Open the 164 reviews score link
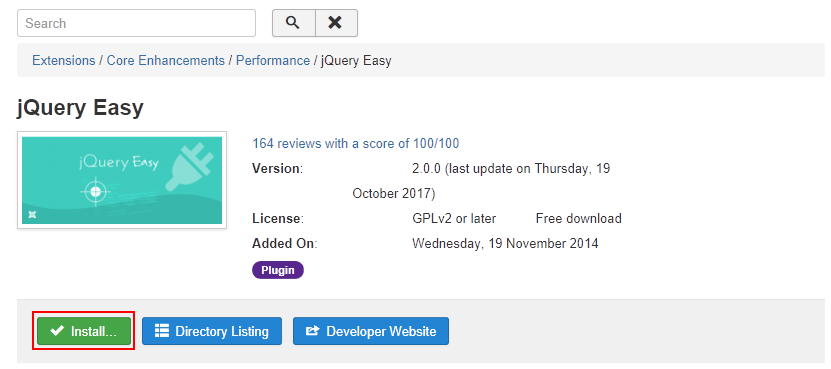Screen dimensions: 831x369 [x=356, y=143]
